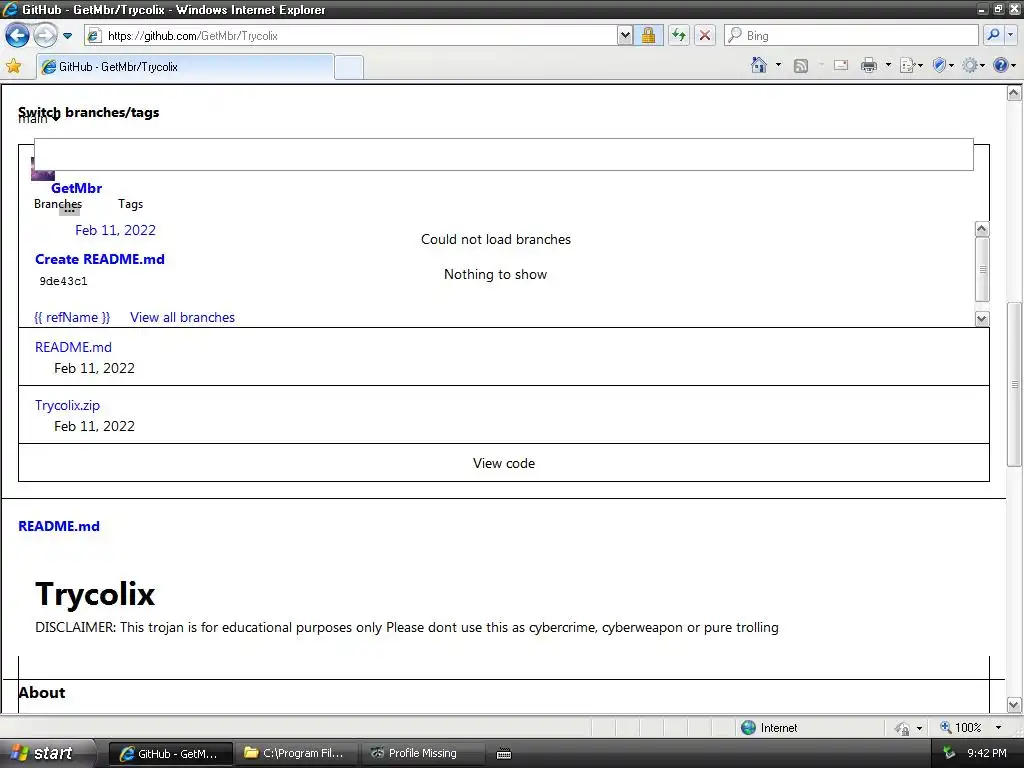Click the github.com address bar field
This screenshot has height=768, width=1024.
[351, 35]
